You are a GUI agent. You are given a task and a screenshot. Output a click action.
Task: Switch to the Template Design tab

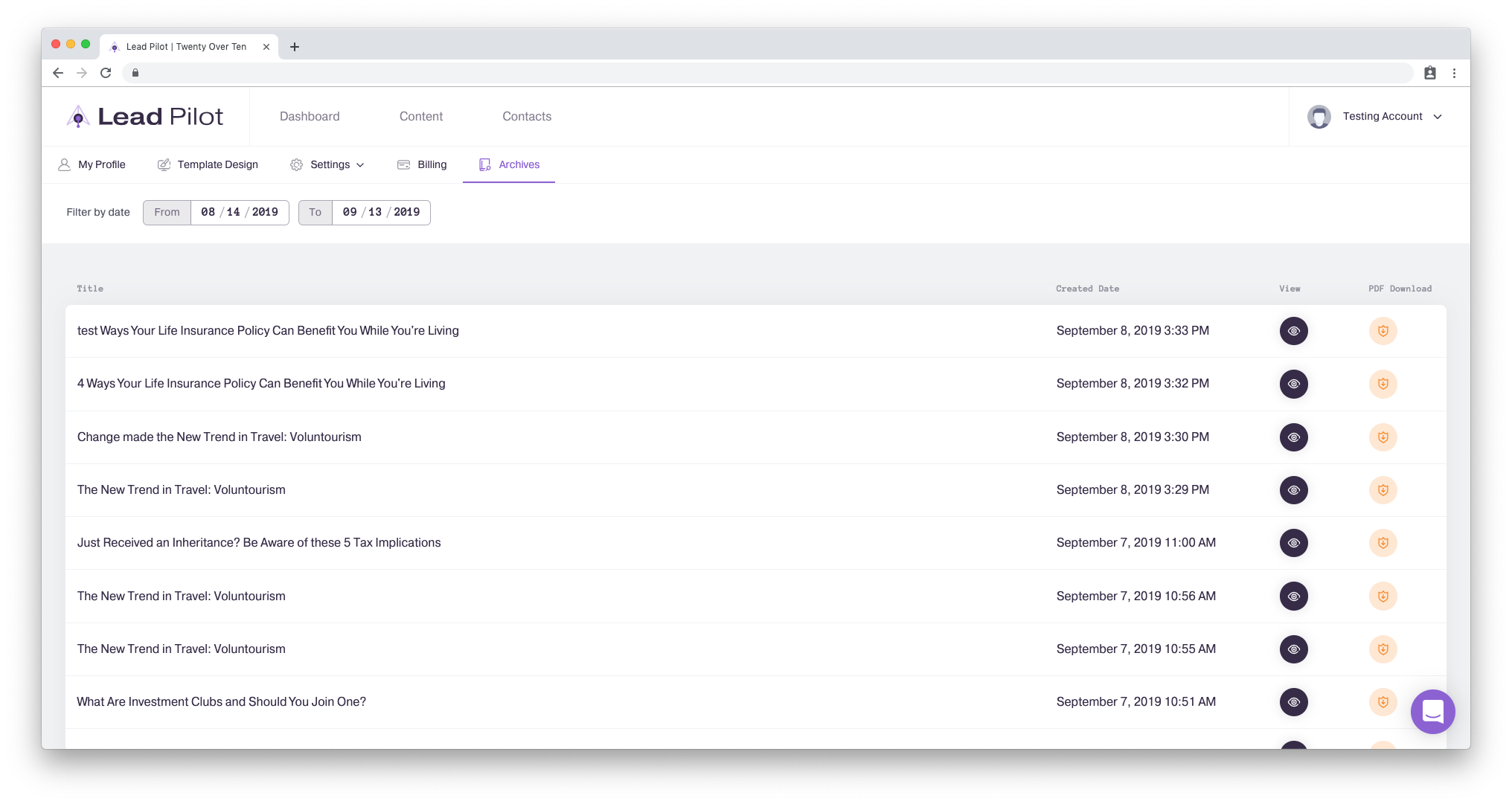[208, 165]
